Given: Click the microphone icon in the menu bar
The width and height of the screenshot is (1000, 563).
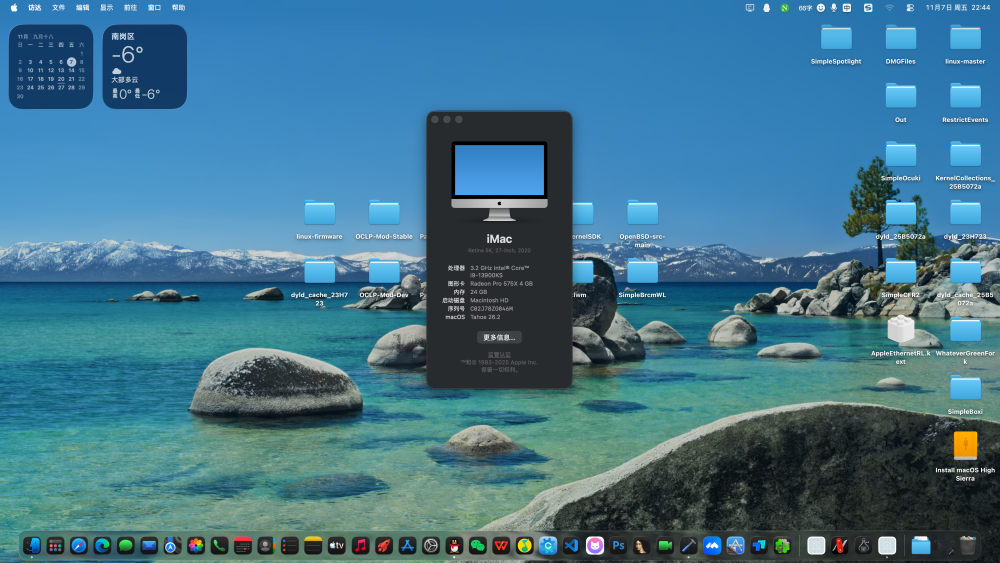Looking at the screenshot, I should (x=834, y=8).
